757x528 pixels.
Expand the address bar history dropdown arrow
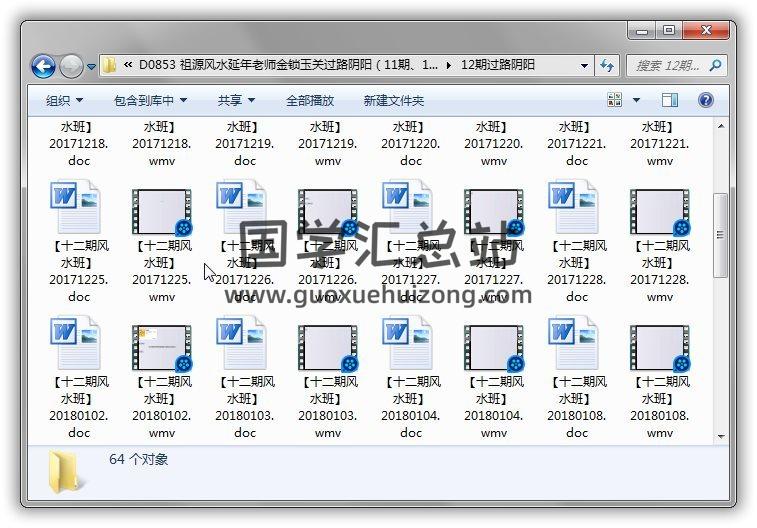point(584,65)
